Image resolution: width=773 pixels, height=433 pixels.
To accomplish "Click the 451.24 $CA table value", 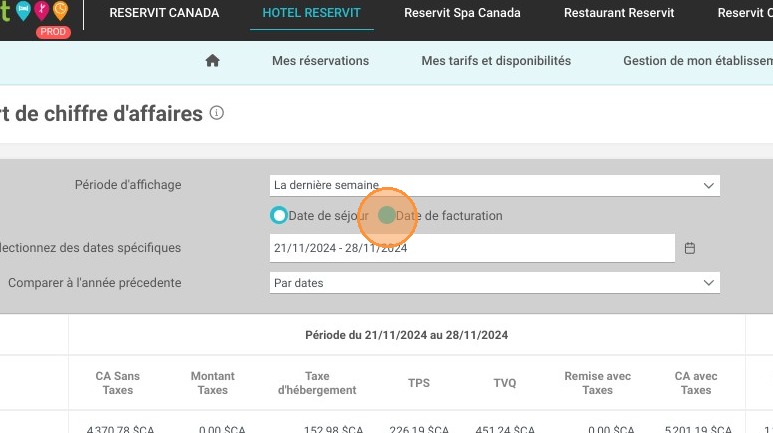I will (x=505, y=429).
